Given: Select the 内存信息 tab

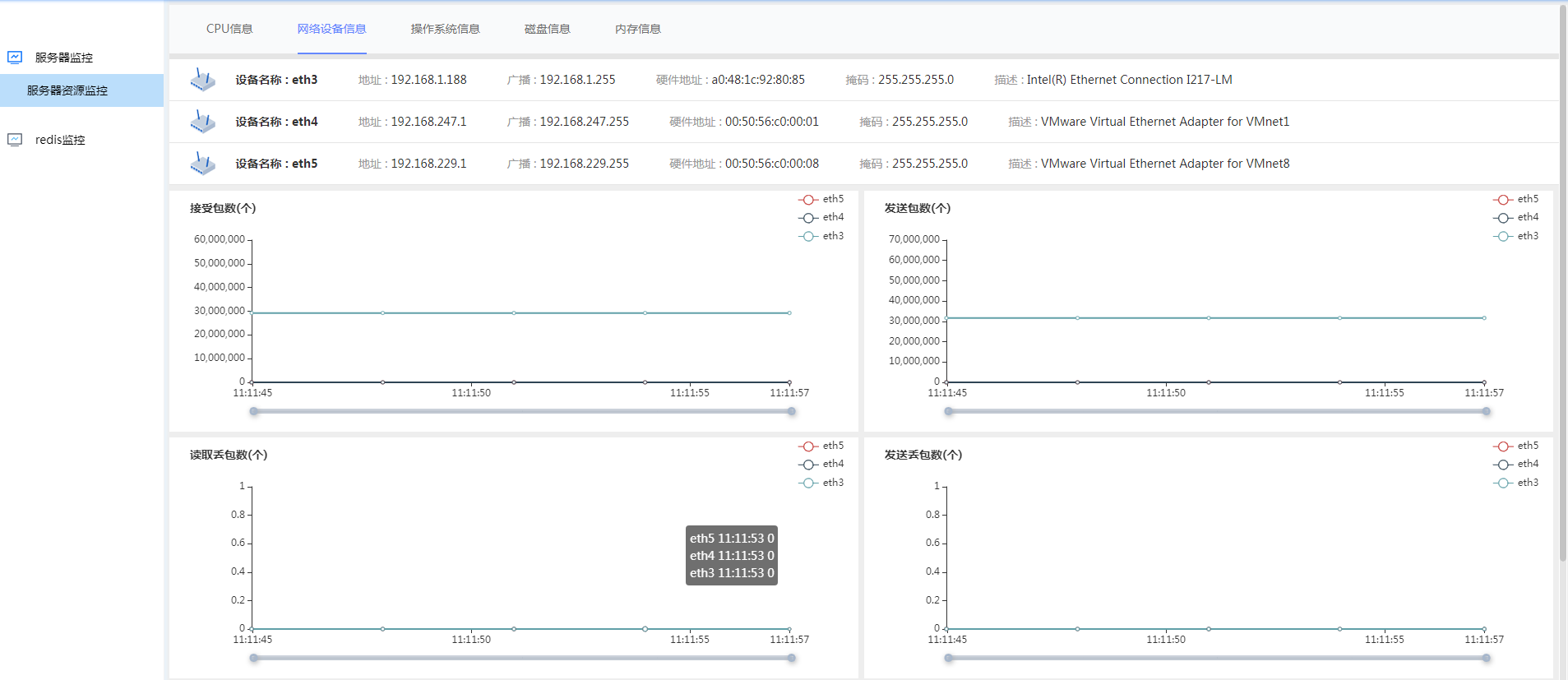Looking at the screenshot, I should 637,29.
